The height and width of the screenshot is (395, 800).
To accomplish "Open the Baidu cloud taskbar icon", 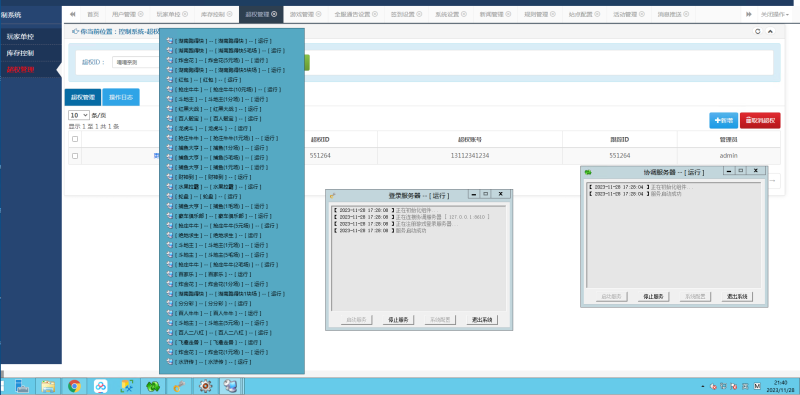I will [x=101, y=386].
